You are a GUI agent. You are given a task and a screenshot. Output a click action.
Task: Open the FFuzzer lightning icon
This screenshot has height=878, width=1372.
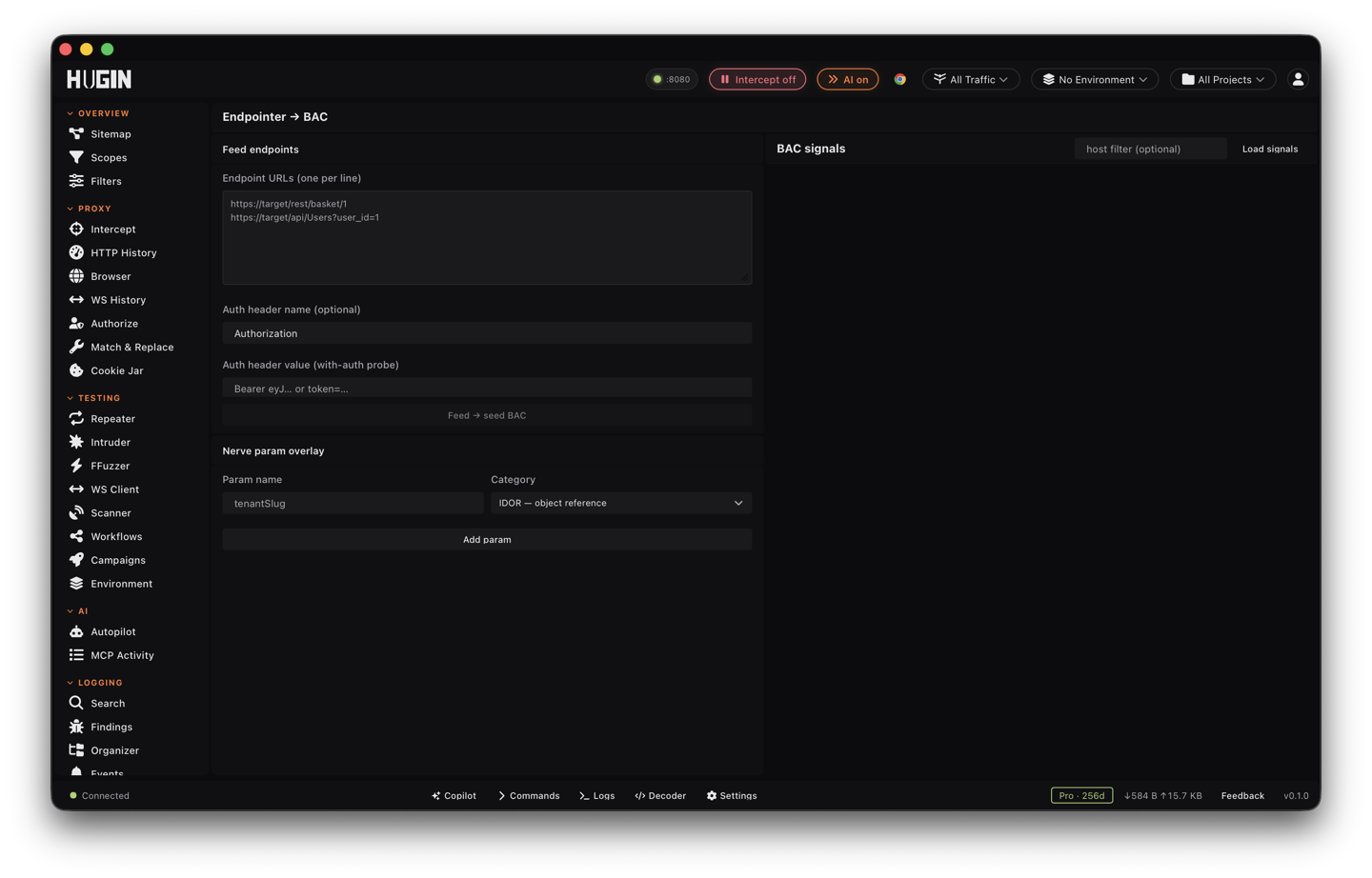[76, 466]
